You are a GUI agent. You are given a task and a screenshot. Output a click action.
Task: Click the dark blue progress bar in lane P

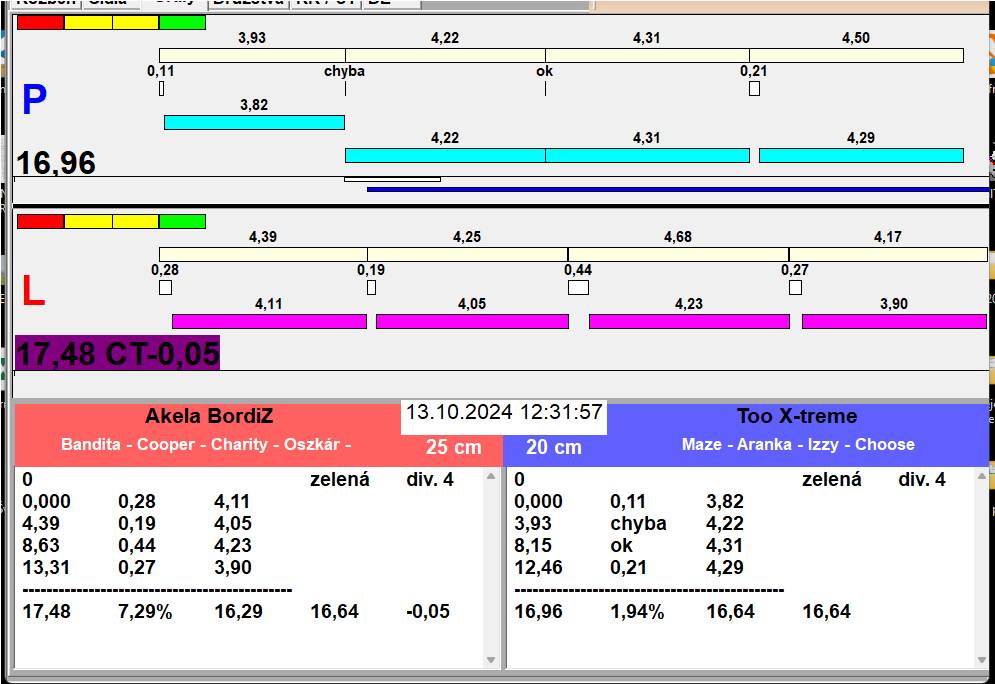pyautogui.click(x=678, y=189)
